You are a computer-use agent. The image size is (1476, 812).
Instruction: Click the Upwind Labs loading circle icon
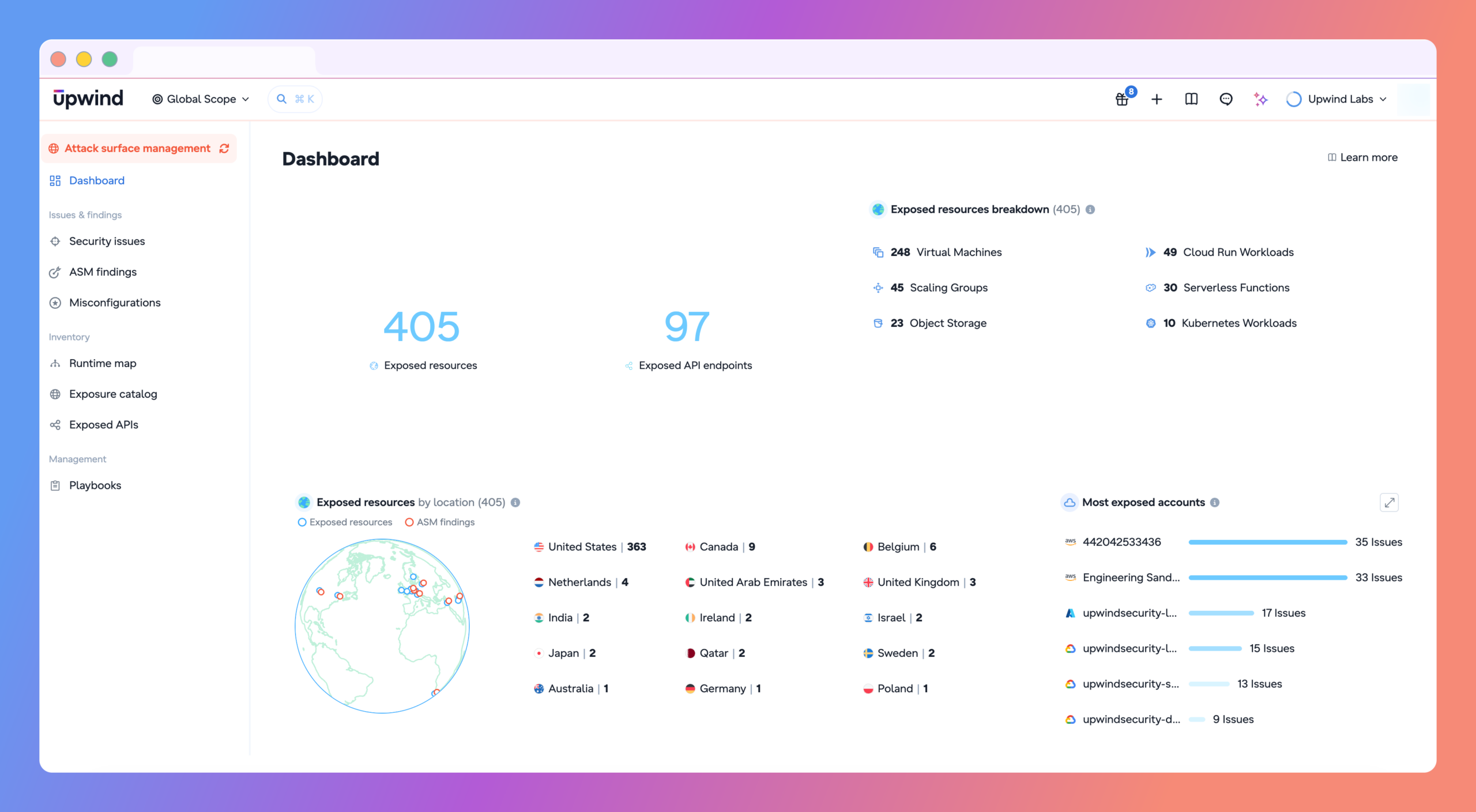point(1294,99)
